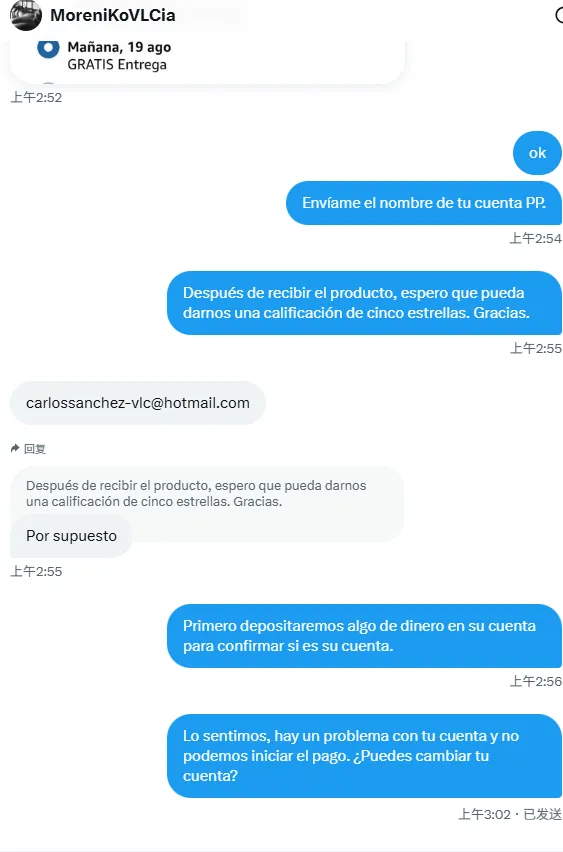The height and width of the screenshot is (852, 563).
Task: Click the blue five-star rating request message
Action: 364,303
